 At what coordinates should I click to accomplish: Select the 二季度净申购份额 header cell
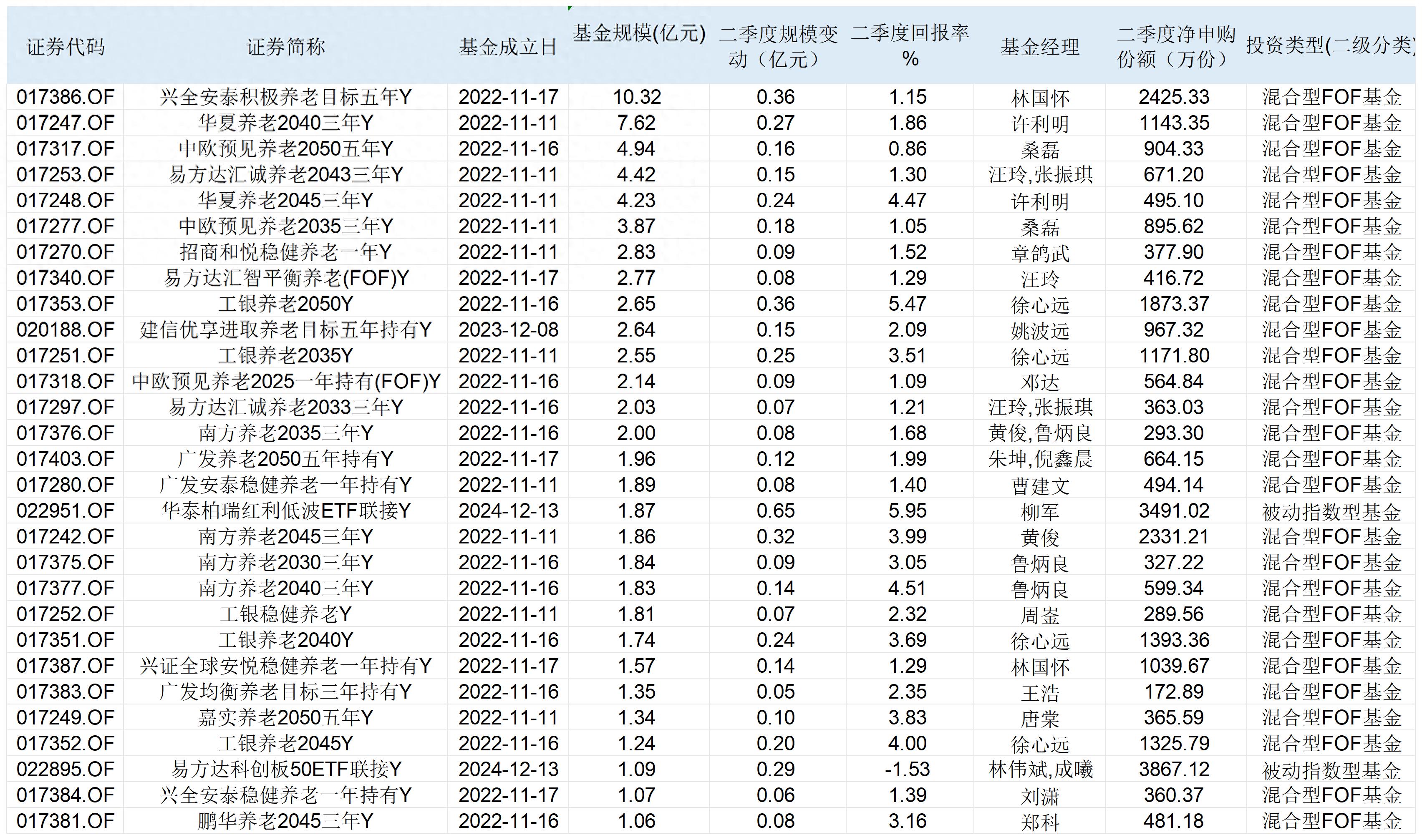click(1176, 46)
